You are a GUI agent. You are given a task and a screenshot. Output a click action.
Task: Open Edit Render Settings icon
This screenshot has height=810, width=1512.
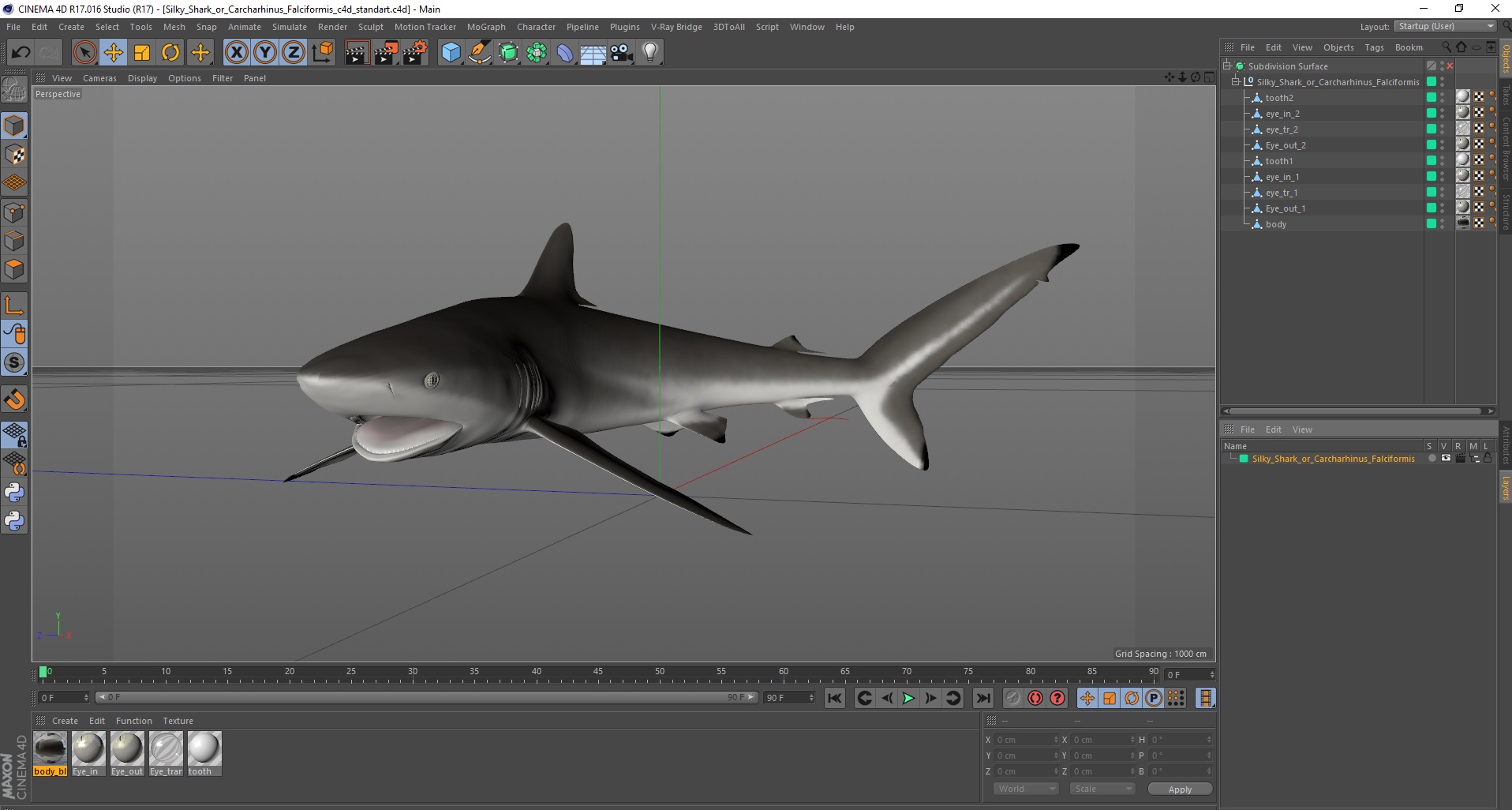[415, 53]
